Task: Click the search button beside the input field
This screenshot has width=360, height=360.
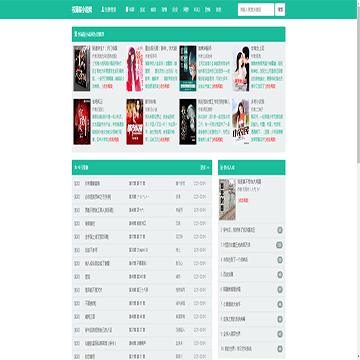Action: coord(280,10)
